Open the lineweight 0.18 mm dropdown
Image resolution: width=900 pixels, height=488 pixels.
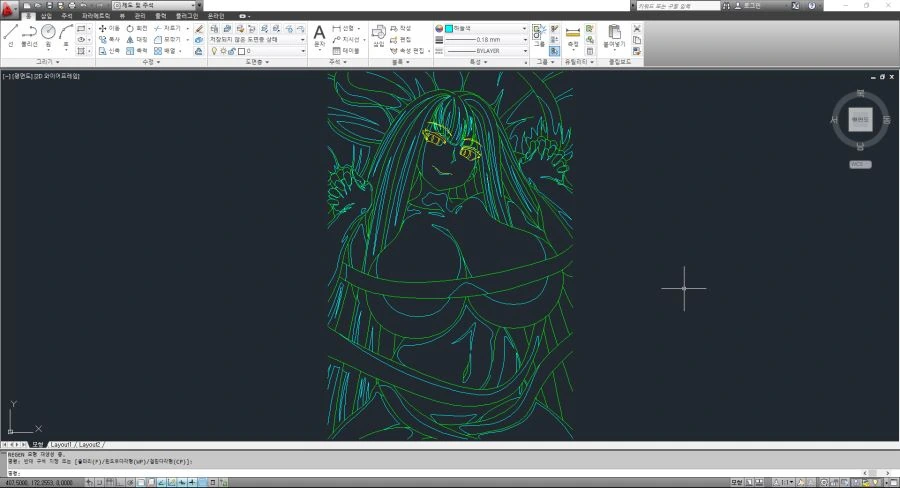486,40
